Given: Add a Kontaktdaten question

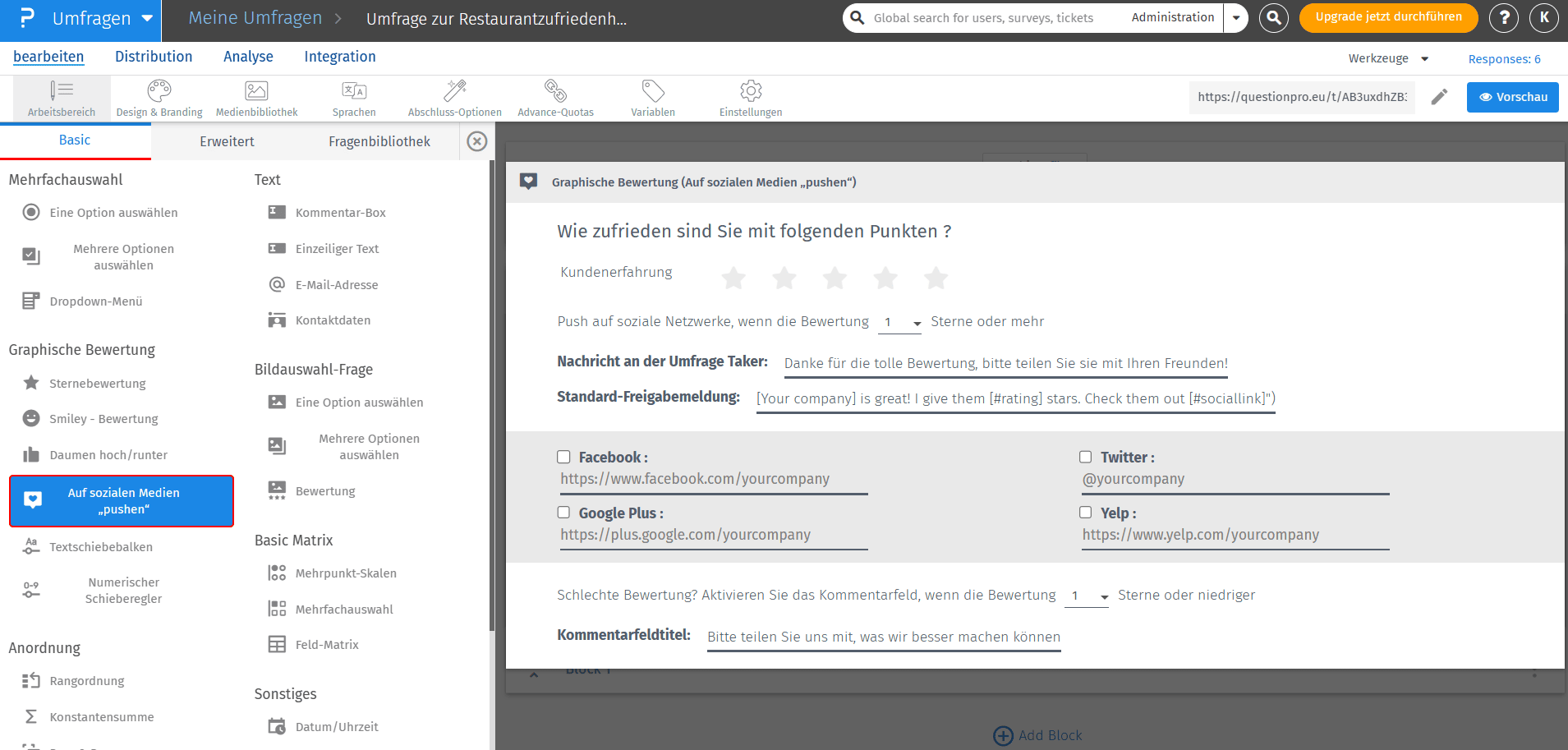Looking at the screenshot, I should pyautogui.click(x=320, y=320).
